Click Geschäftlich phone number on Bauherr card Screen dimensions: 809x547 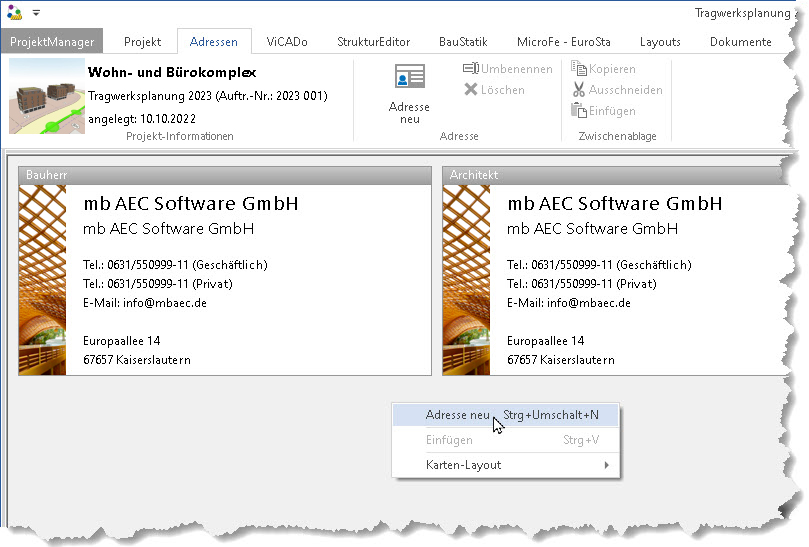[x=175, y=265]
